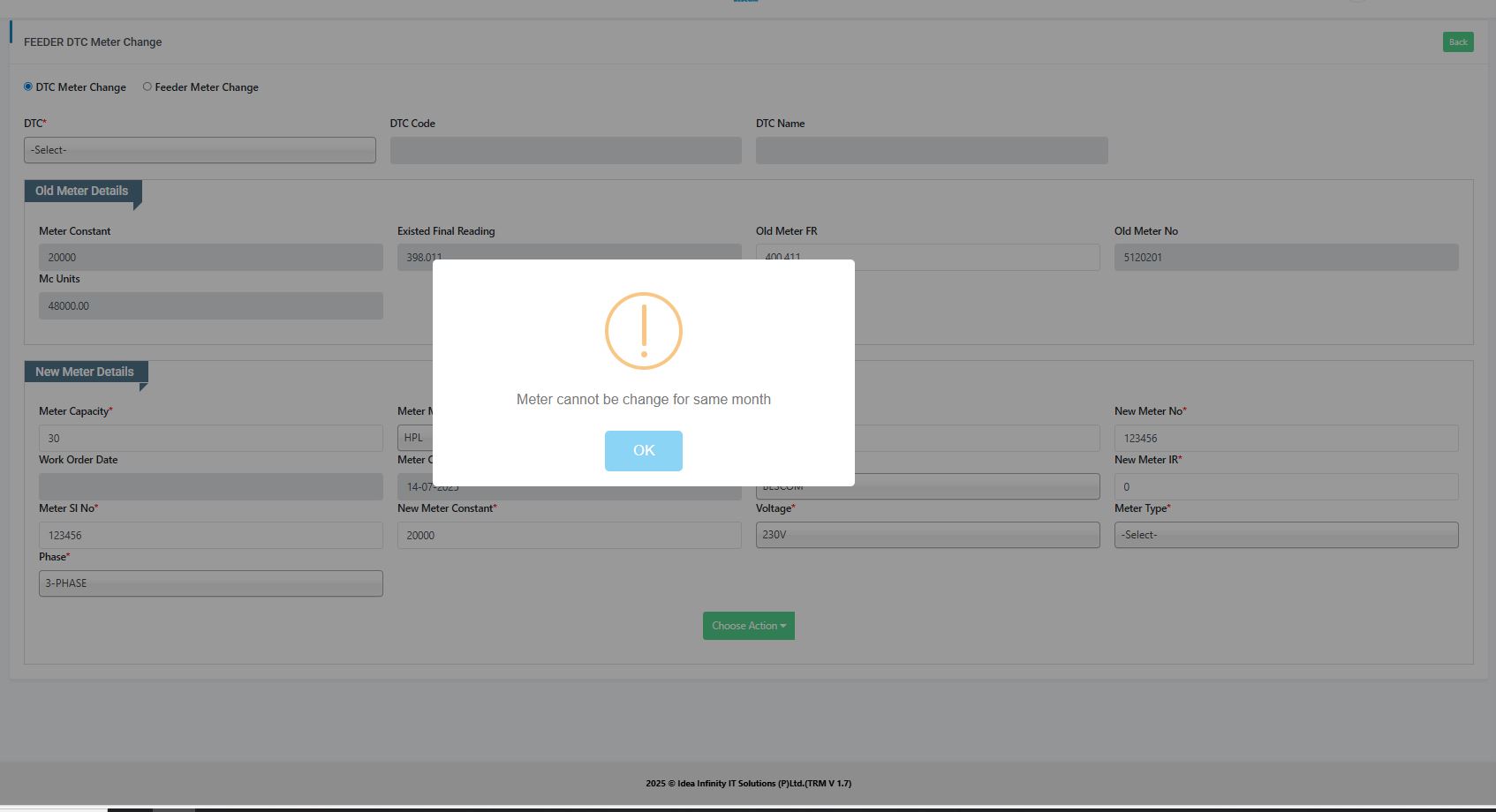
Task: Open the DTC select dropdown
Action: pos(200,150)
